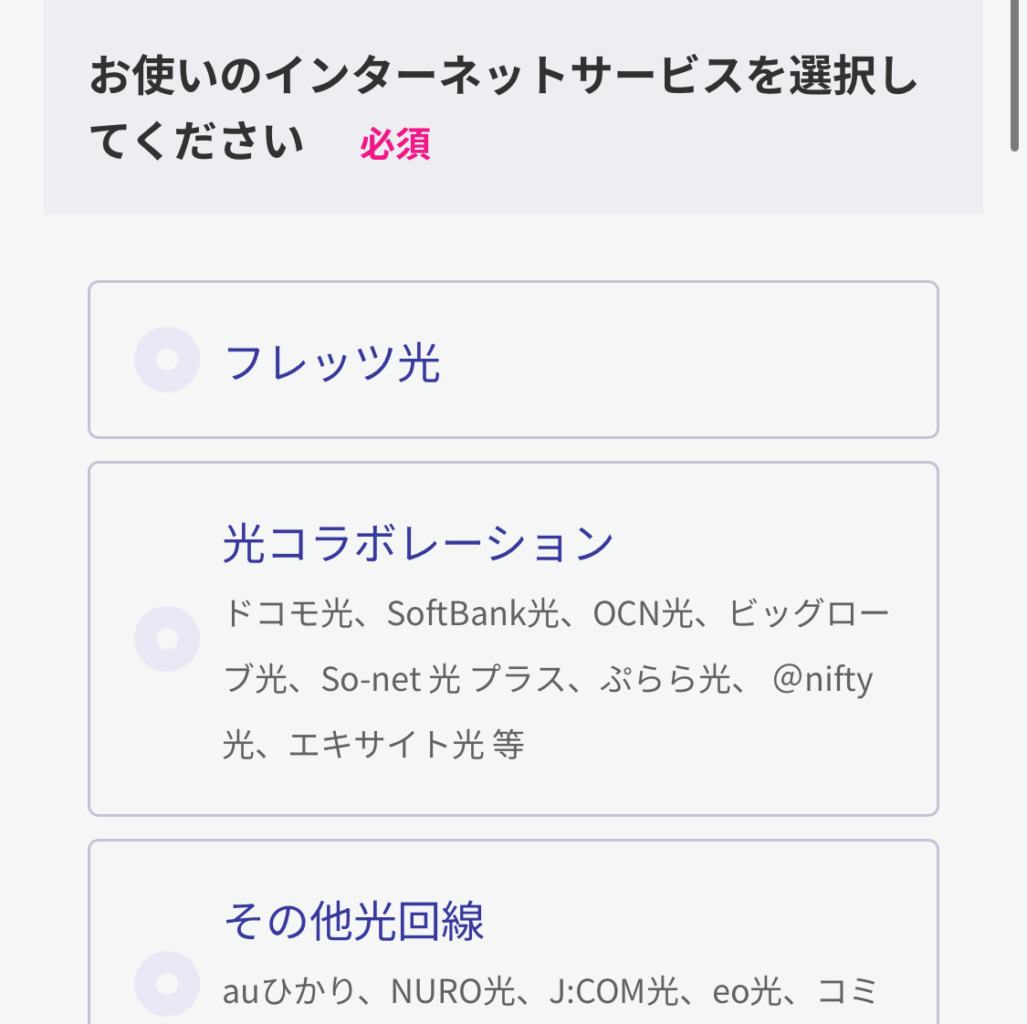Click the pink 必須 required badge
The width and height of the screenshot is (1027, 1024).
click(x=395, y=145)
